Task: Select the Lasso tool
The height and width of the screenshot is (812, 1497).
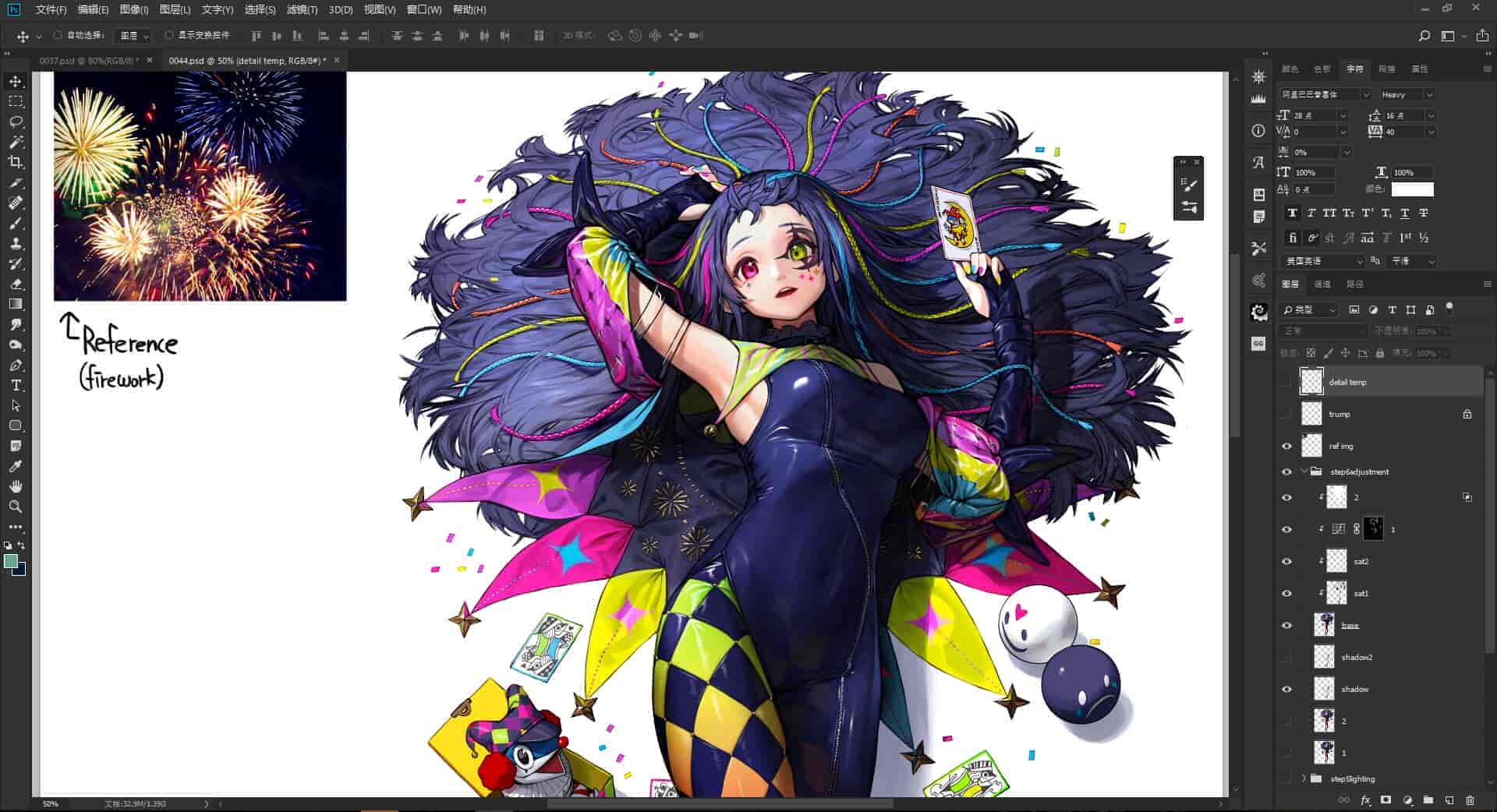Action: coord(16,122)
